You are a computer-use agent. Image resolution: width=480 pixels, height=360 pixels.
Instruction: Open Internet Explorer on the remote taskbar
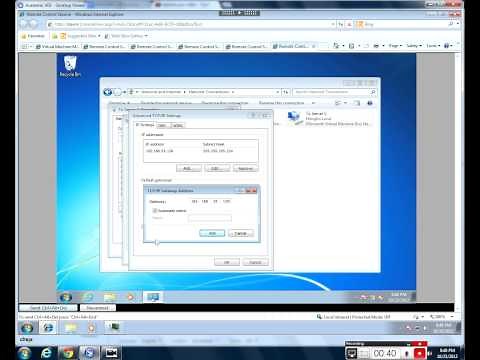(x=87, y=297)
